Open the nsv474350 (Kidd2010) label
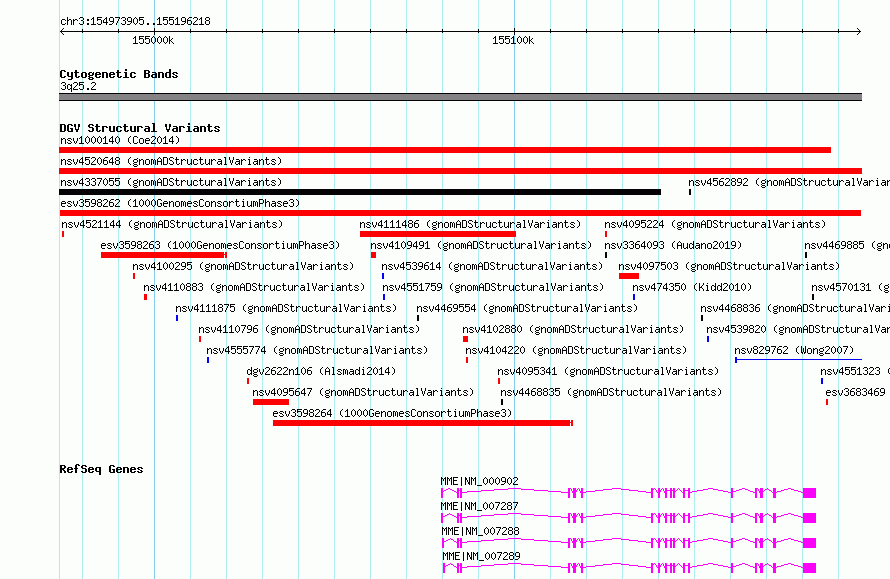 pos(692,287)
